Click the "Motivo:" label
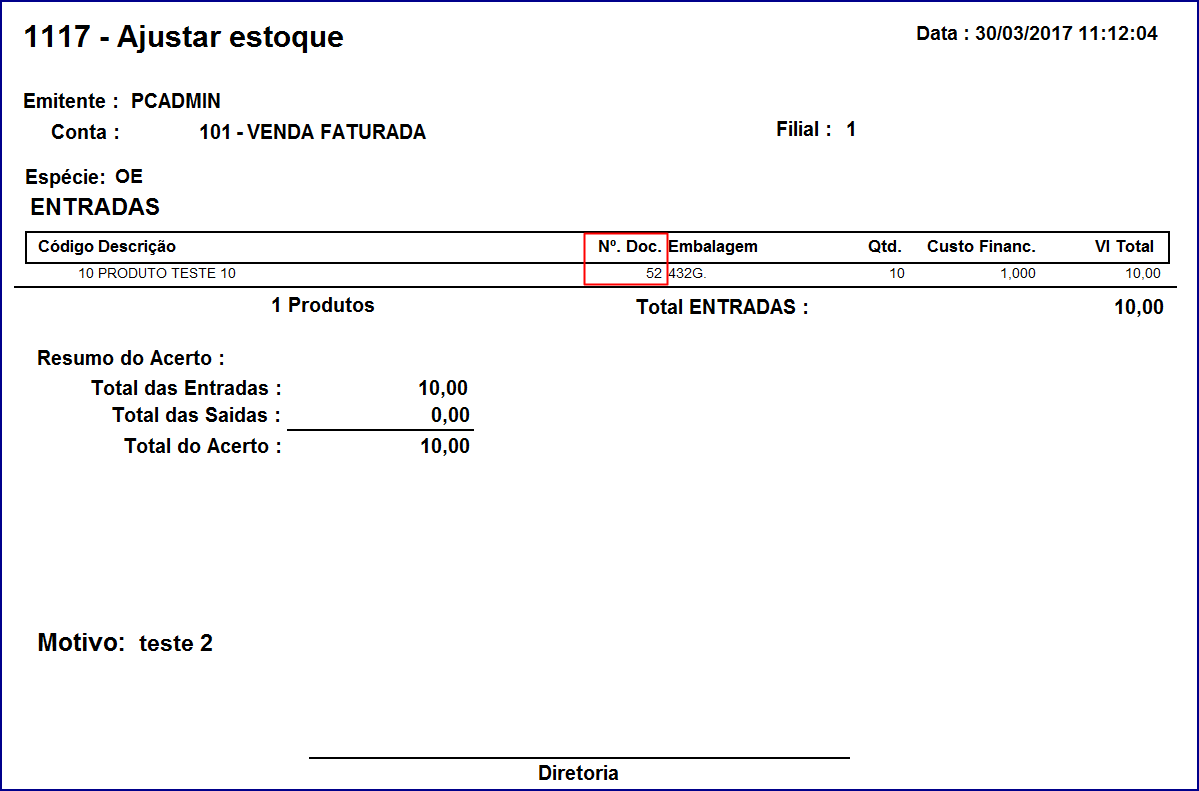Viewport: 1199px width, 791px height. tap(81, 643)
